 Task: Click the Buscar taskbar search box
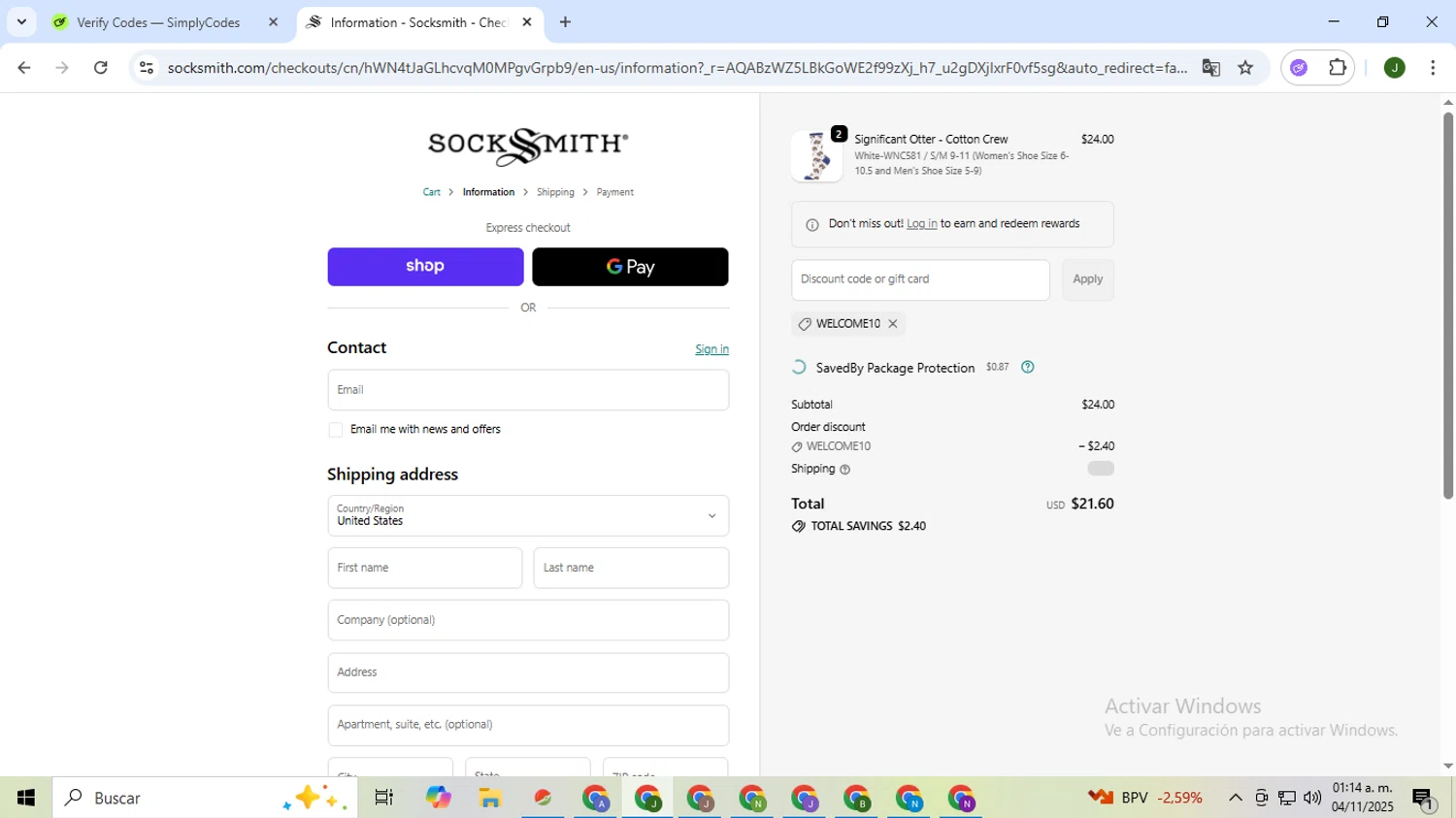click(205, 798)
